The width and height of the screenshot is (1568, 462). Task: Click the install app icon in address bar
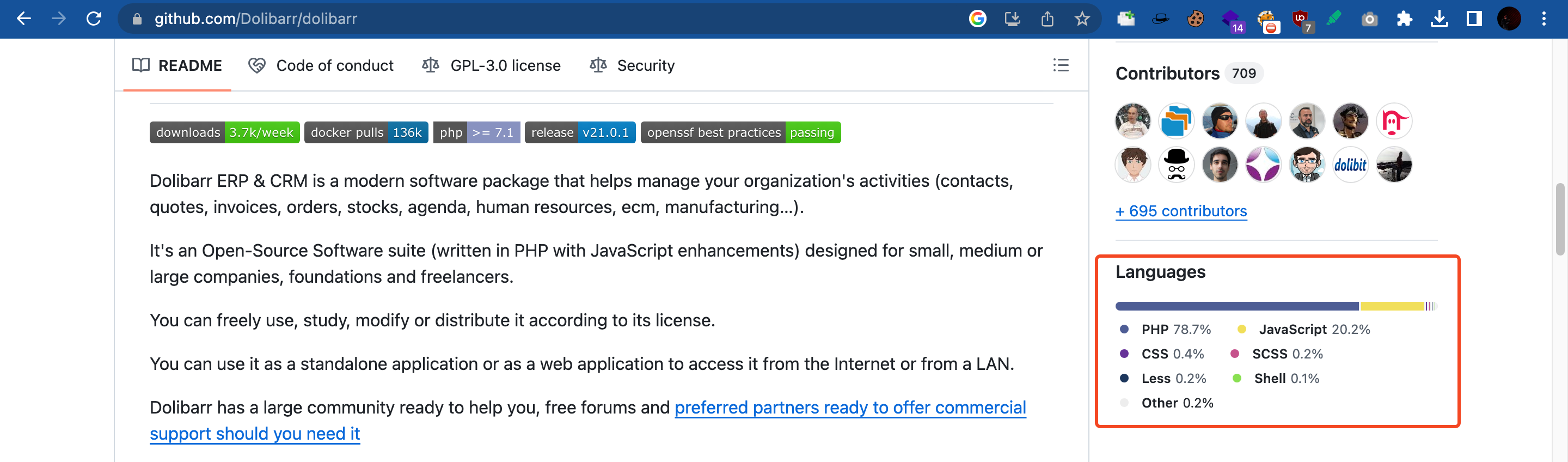coord(1012,19)
